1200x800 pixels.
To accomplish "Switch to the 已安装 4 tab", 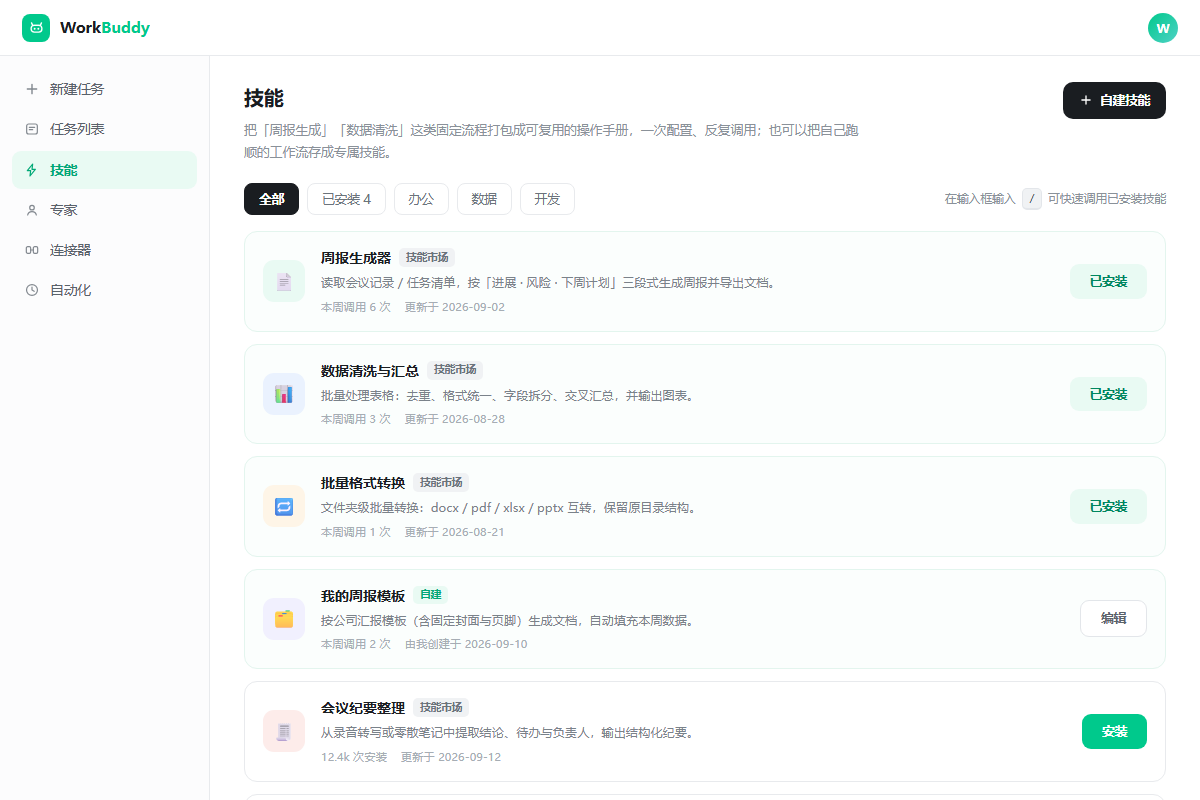I will point(346,199).
